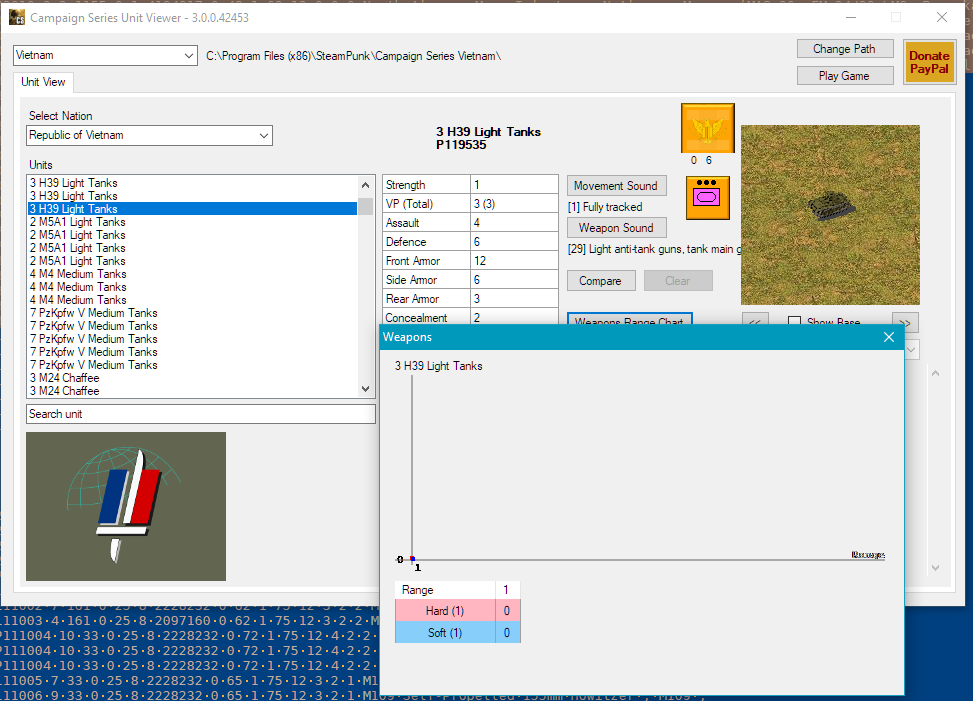Click the Units list scroll down arrow

click(365, 389)
